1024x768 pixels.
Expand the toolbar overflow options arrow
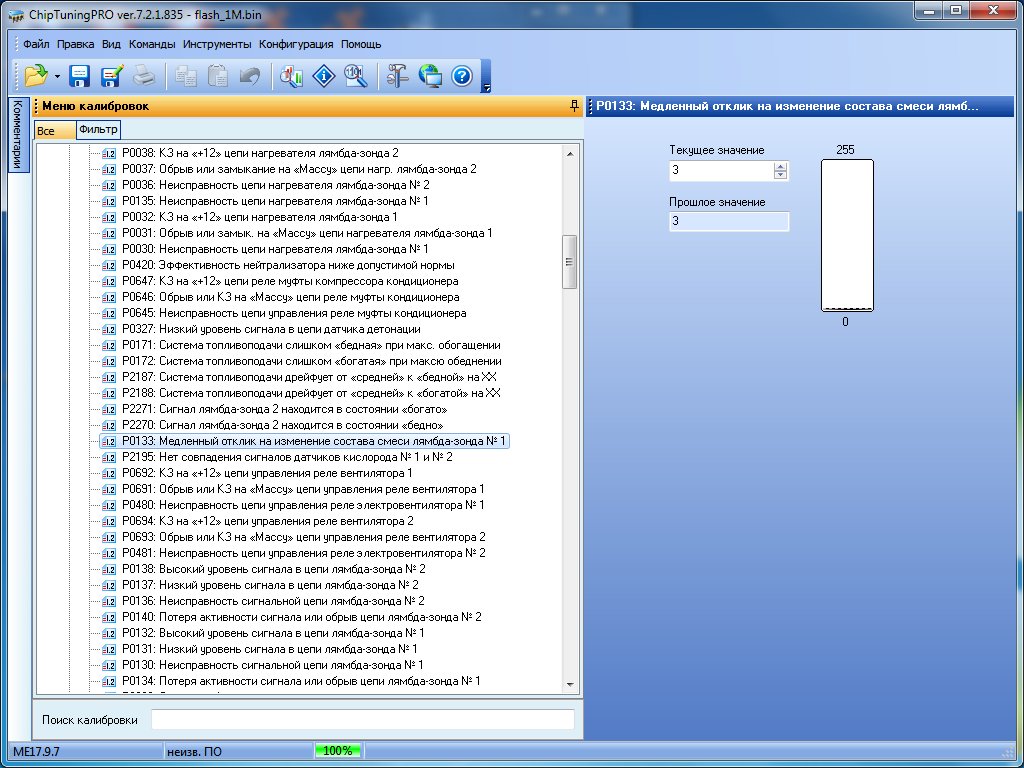[486, 87]
